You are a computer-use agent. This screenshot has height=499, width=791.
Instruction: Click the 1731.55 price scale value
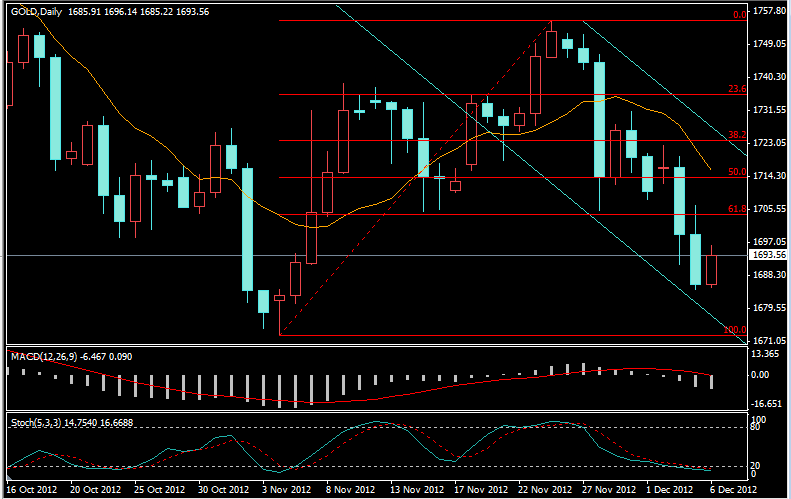click(769, 109)
